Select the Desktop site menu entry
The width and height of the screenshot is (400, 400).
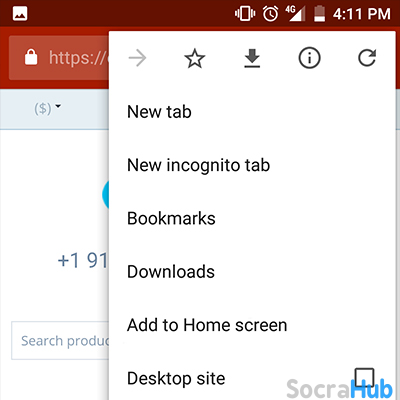(252, 378)
